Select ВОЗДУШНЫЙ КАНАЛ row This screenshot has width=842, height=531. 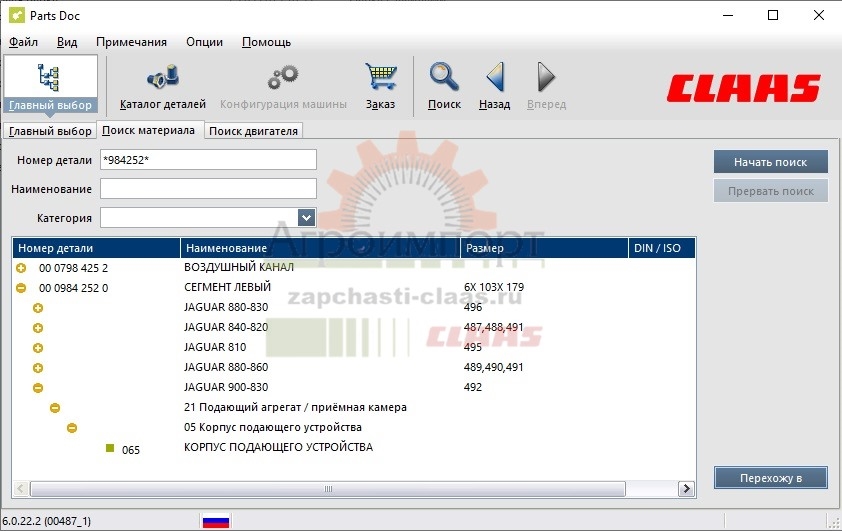tap(239, 267)
